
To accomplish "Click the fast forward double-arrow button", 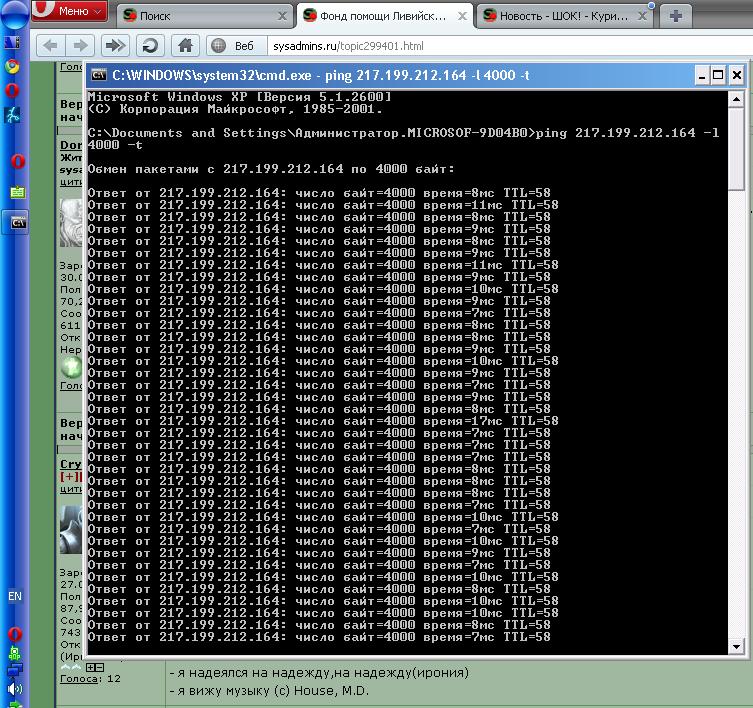I will point(115,46).
